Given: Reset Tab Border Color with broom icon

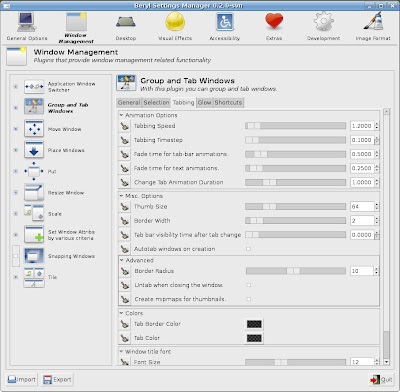Looking at the screenshot, I should tap(125, 324).
